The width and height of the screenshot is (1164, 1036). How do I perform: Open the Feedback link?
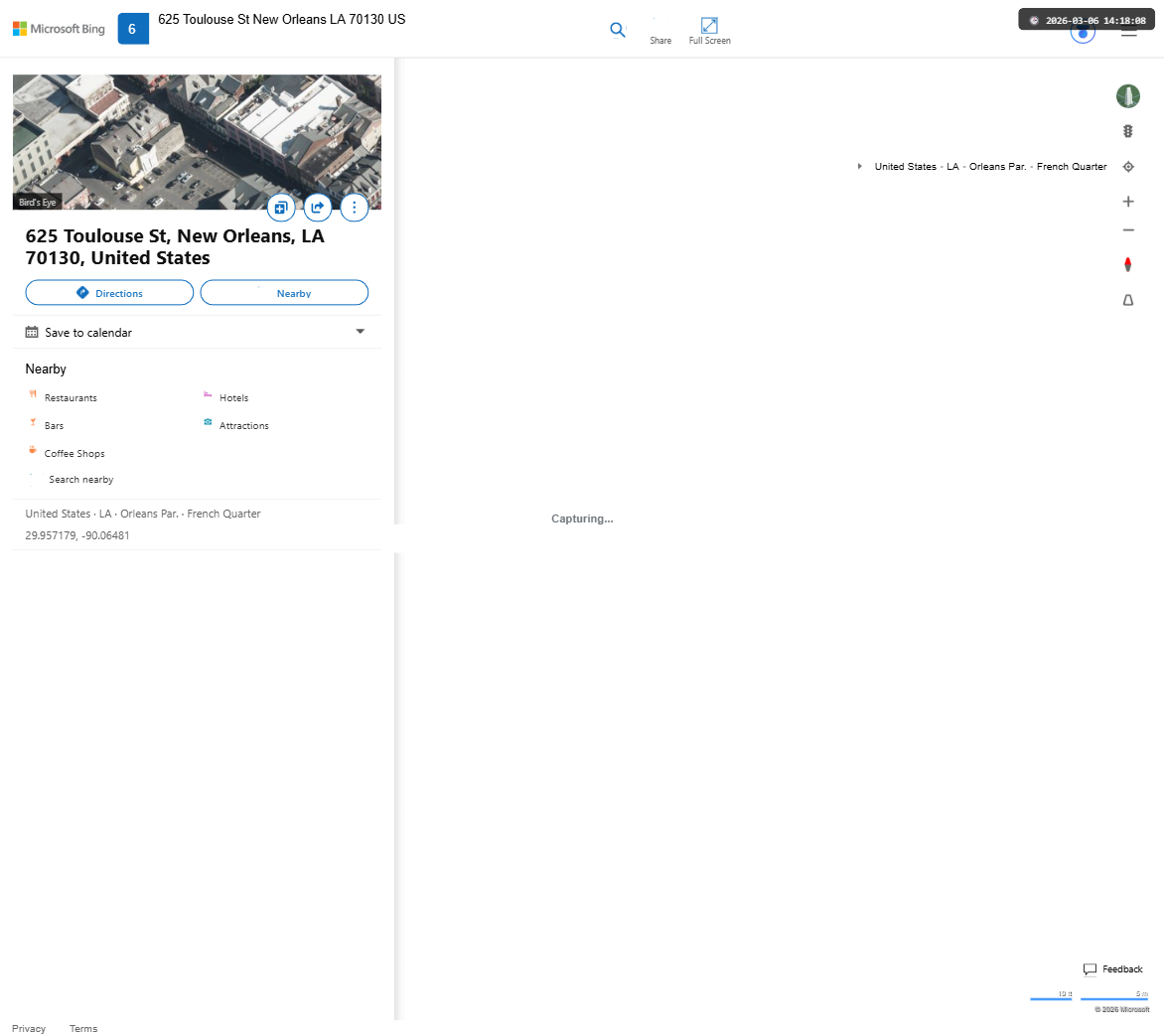1112,969
